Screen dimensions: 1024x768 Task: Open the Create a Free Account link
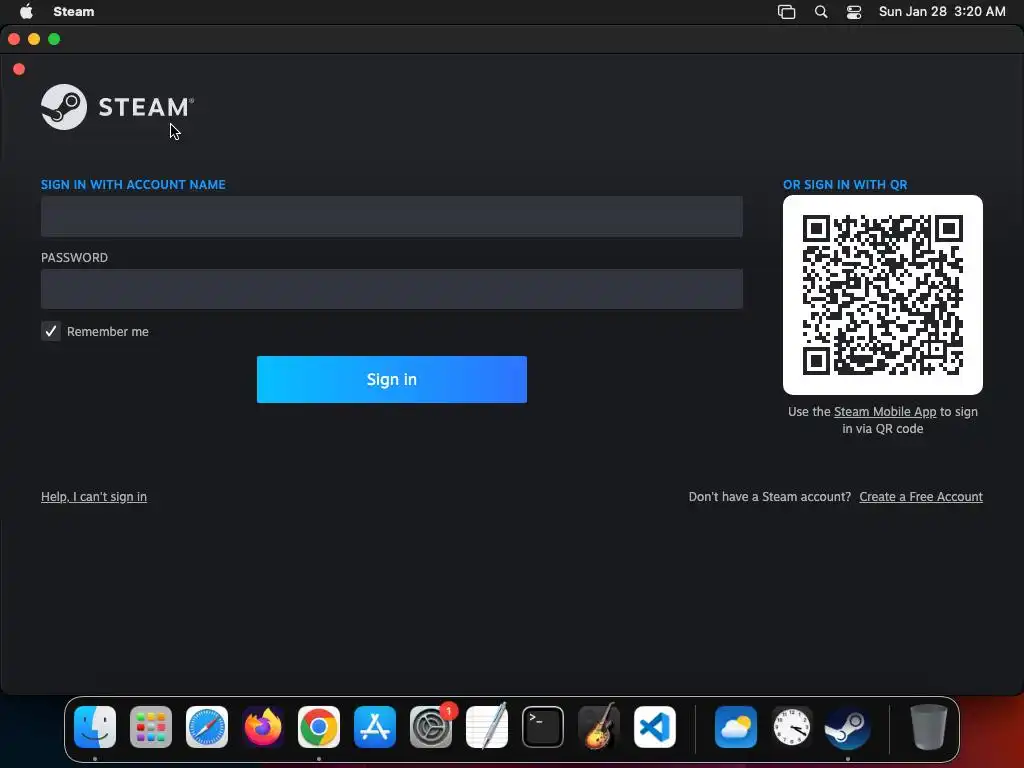point(920,497)
